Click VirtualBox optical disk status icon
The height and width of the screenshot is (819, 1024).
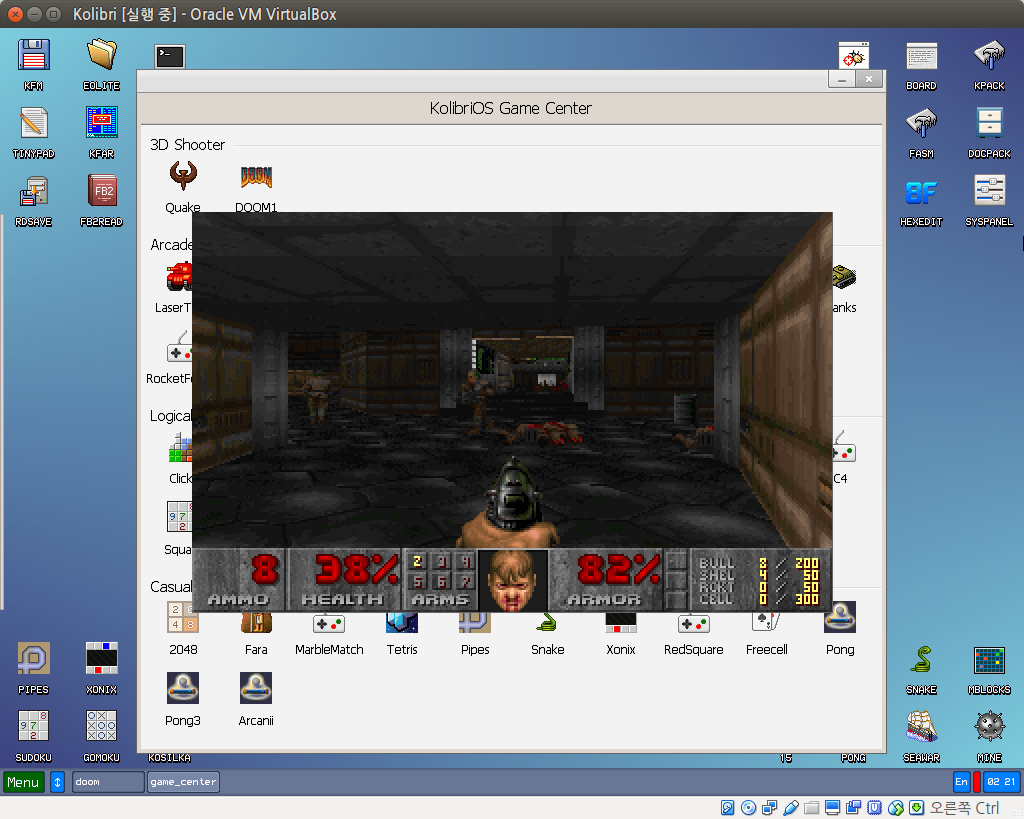(x=748, y=808)
